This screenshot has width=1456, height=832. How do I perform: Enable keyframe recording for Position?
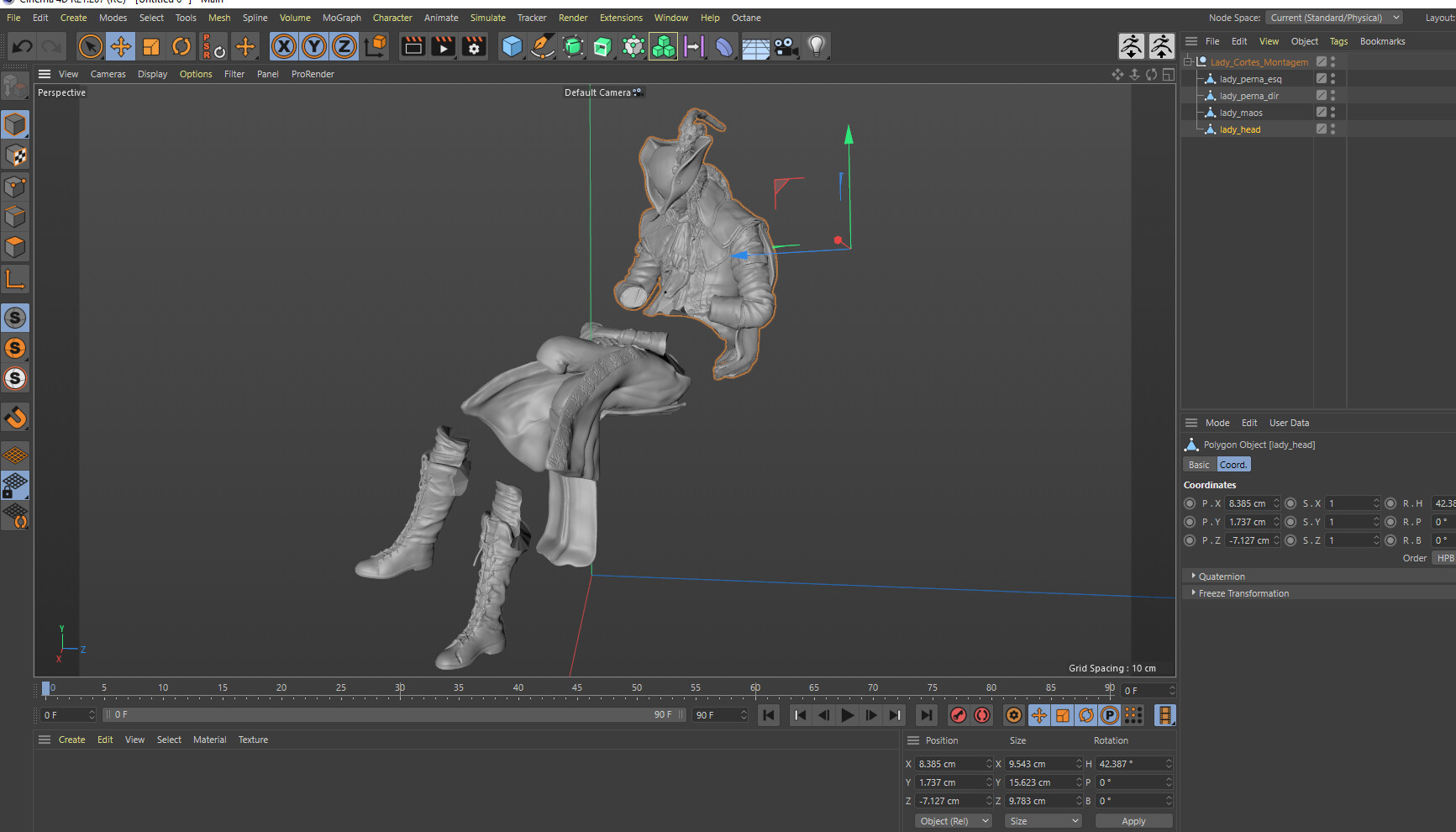(1039, 715)
